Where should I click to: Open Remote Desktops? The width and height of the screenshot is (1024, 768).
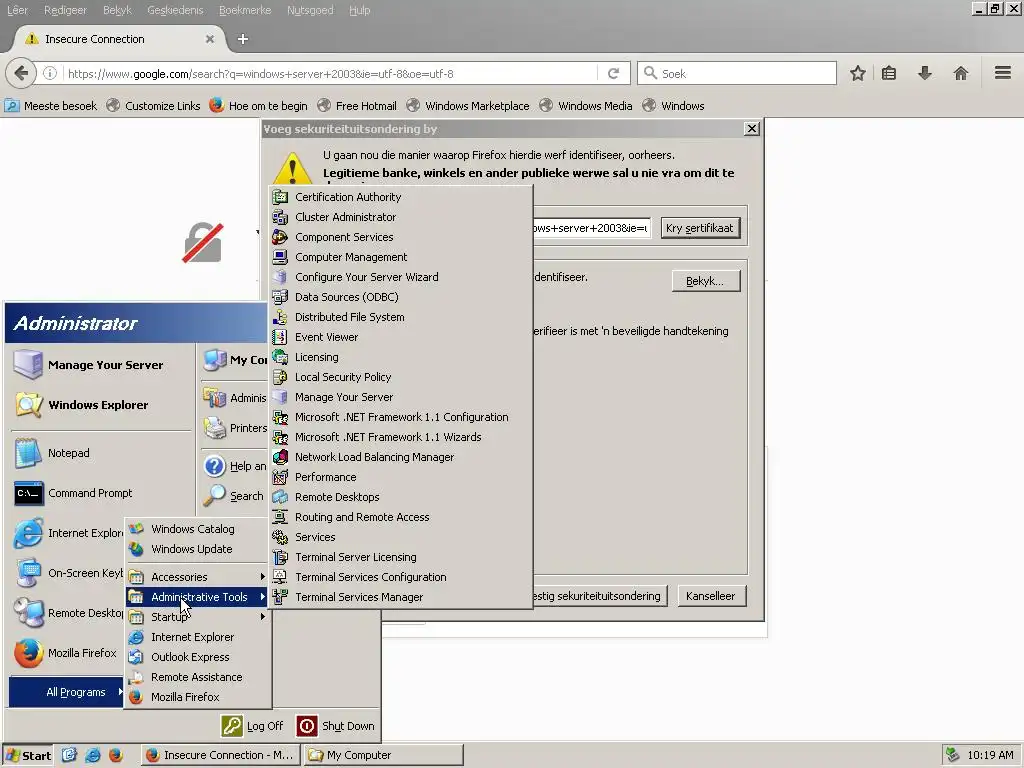click(x=401, y=497)
